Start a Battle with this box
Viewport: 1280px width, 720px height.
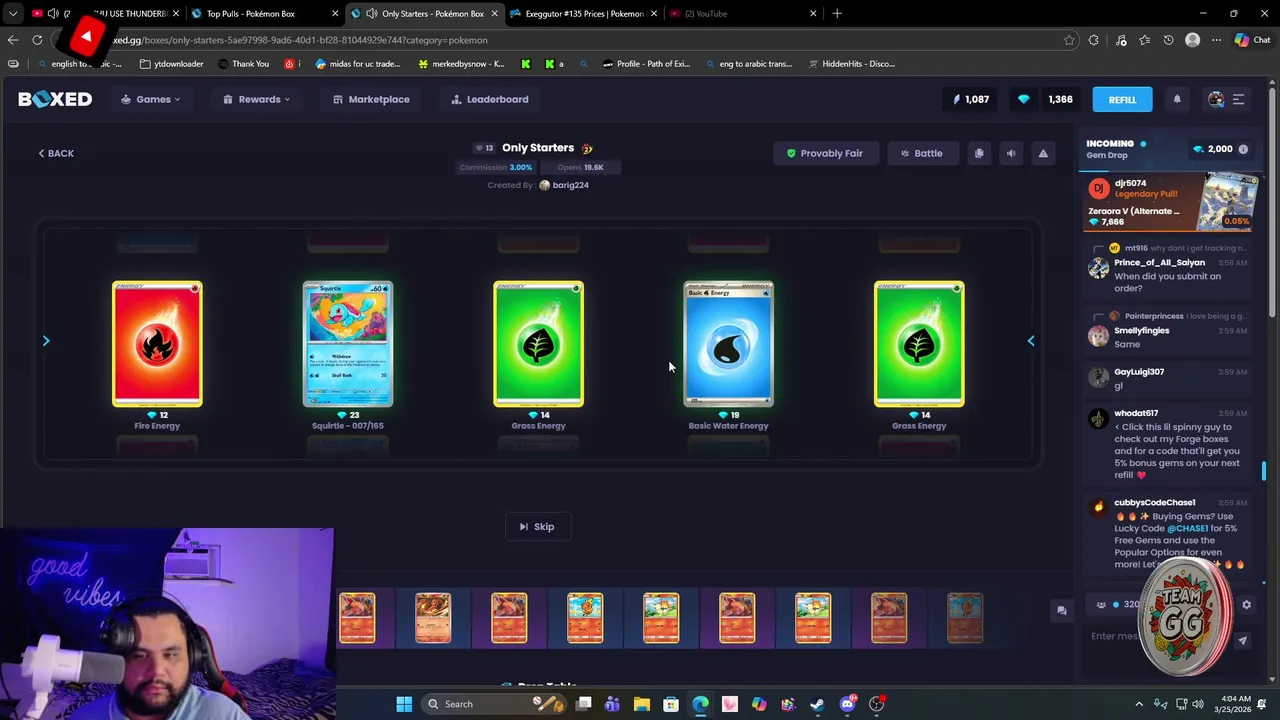921,153
